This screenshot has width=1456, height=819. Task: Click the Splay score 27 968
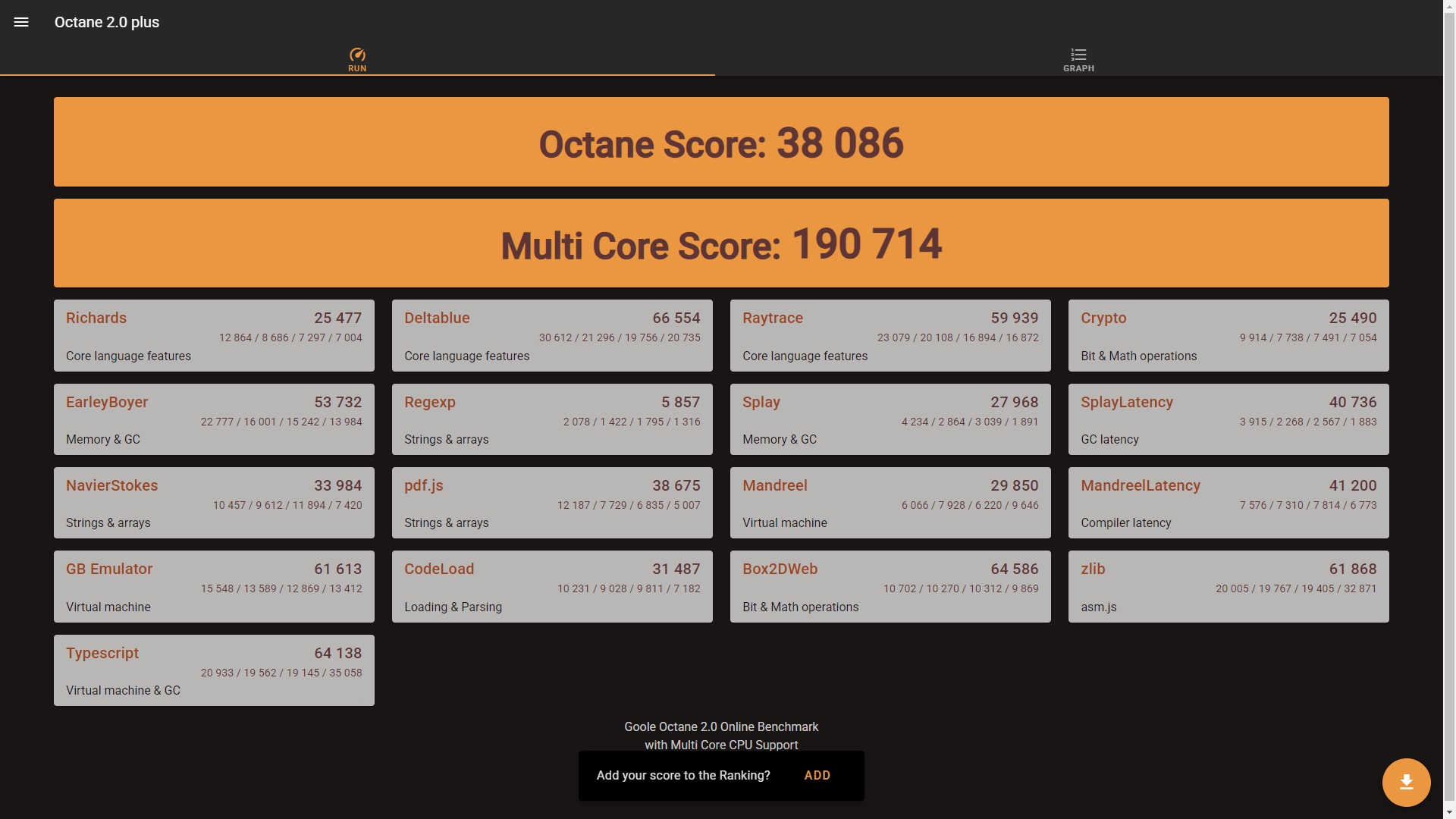tap(1015, 402)
